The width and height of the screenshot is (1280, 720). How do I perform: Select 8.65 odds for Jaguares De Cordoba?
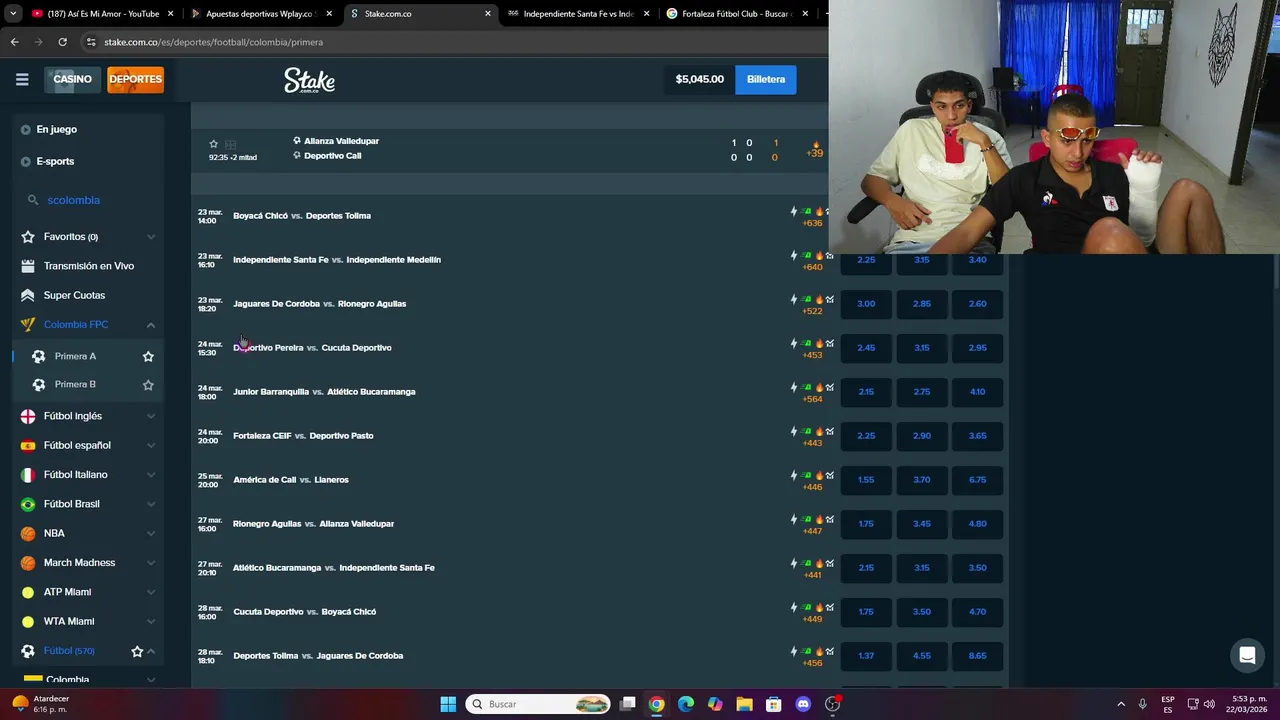977,655
